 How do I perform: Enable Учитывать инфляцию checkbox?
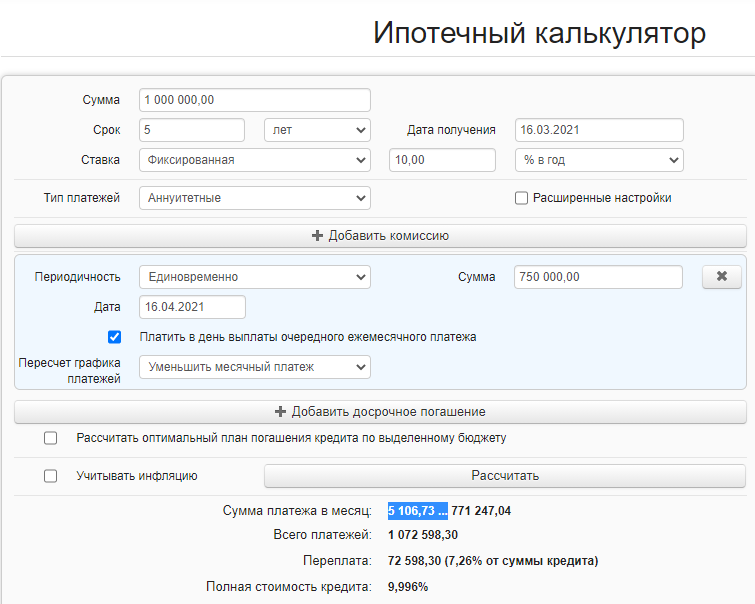51,476
